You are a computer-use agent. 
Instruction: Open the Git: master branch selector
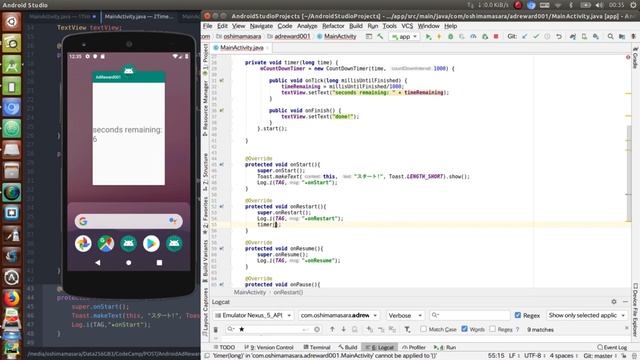(600, 356)
